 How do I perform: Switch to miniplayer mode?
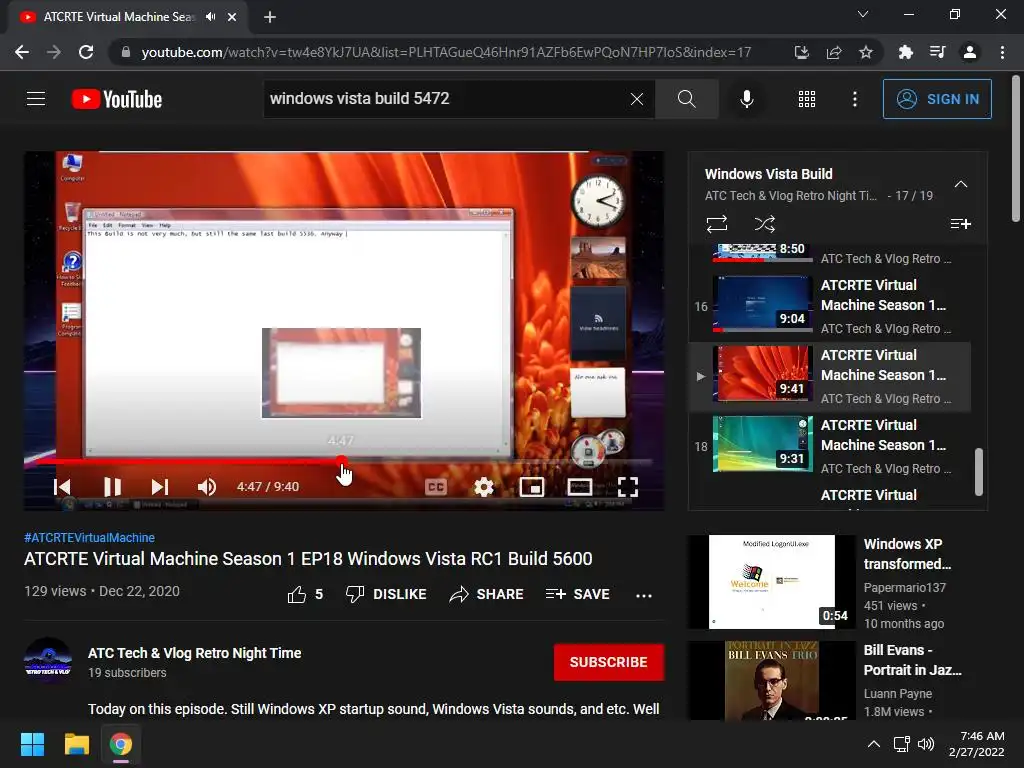(532, 487)
